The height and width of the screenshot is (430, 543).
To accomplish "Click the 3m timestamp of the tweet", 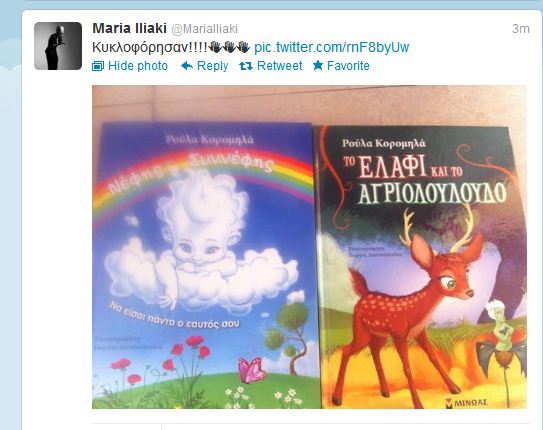I will [x=521, y=29].
